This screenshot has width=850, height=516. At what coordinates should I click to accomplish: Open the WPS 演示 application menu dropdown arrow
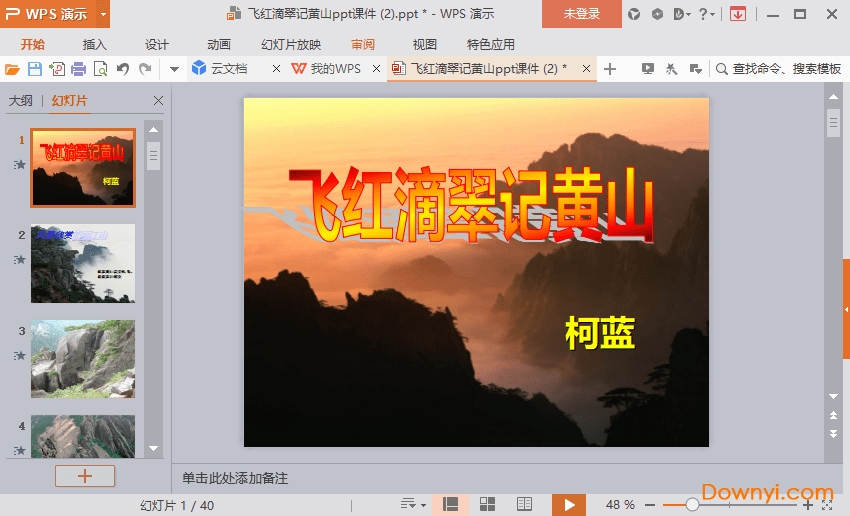pos(103,14)
